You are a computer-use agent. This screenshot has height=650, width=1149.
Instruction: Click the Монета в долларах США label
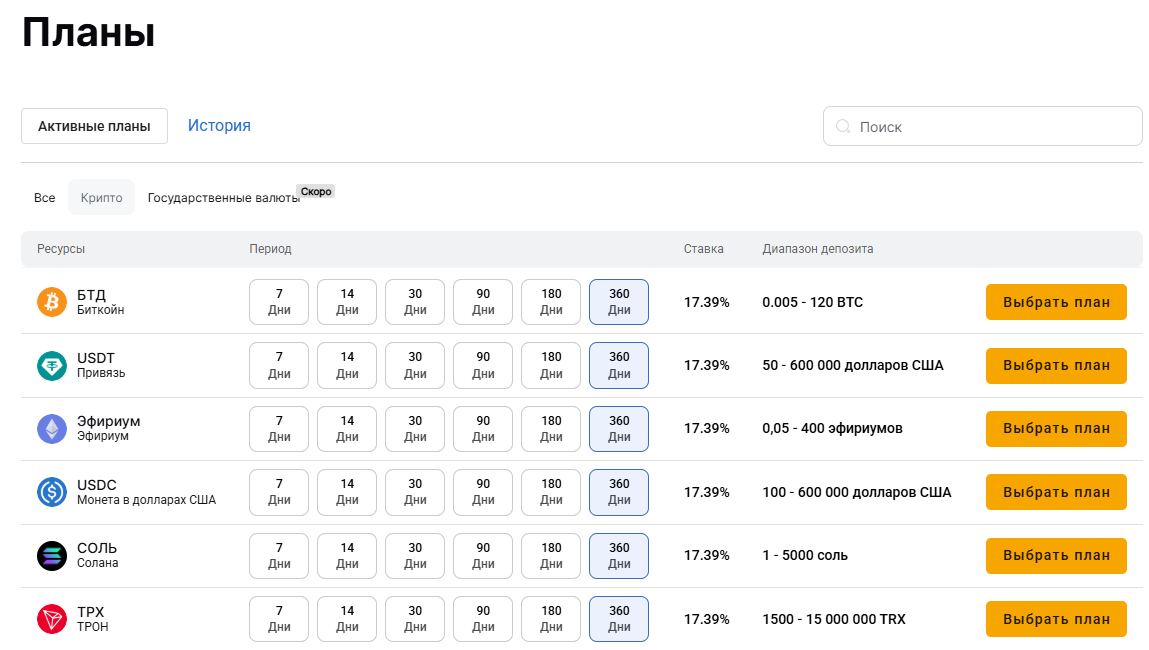coord(147,500)
